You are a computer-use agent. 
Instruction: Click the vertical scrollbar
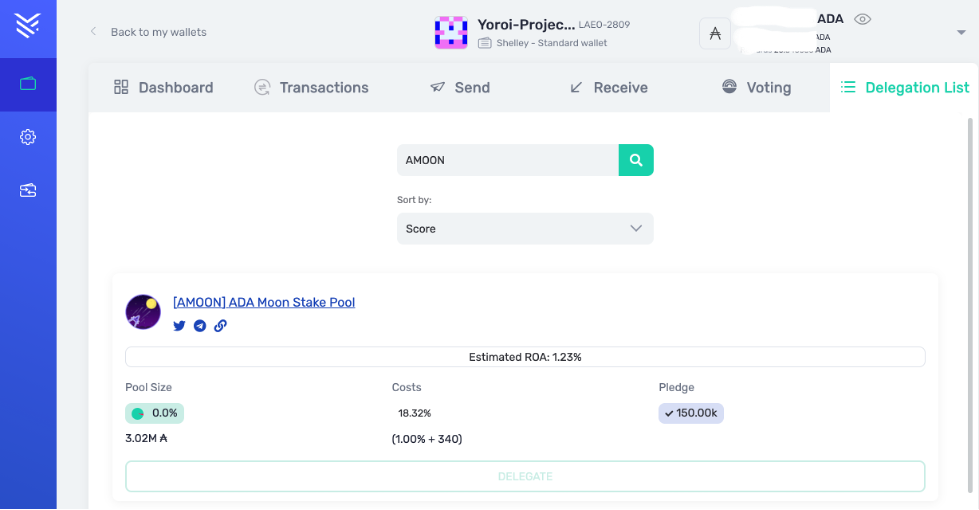pyautogui.click(x=970, y=306)
